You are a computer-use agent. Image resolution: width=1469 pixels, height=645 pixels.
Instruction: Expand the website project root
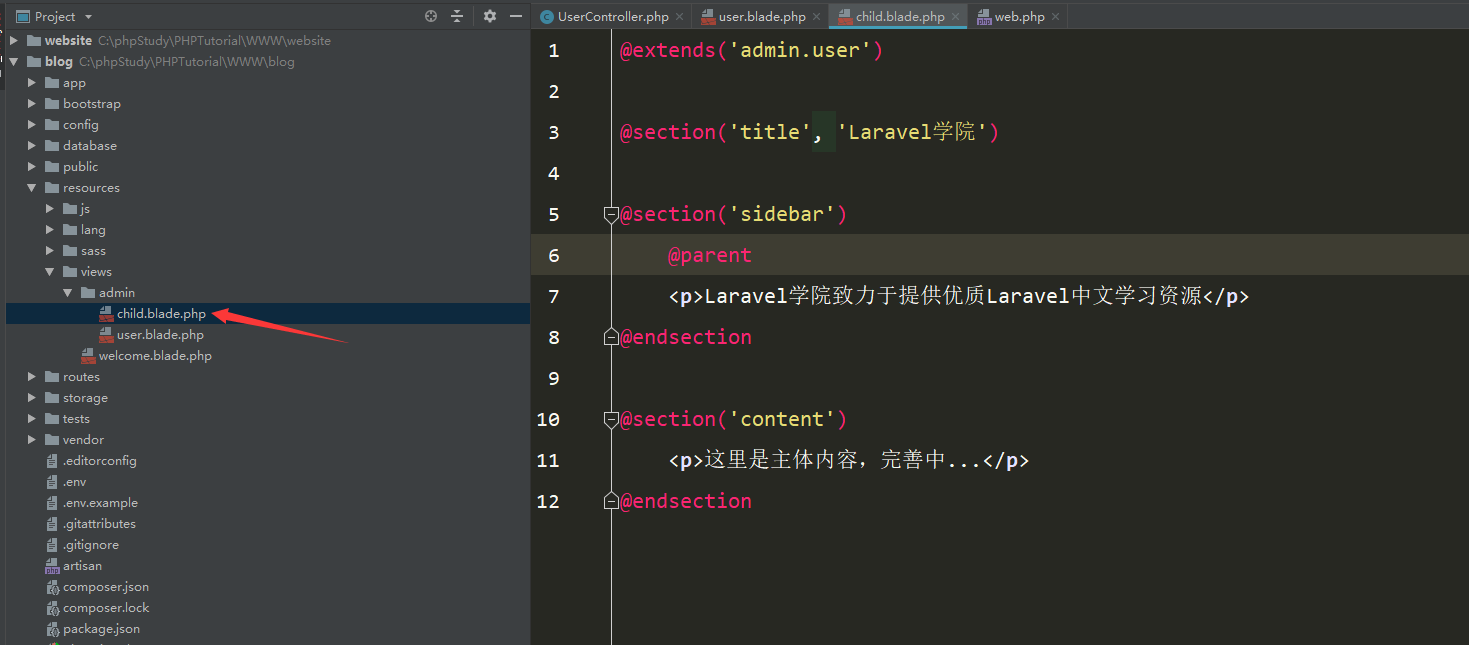(x=14, y=41)
